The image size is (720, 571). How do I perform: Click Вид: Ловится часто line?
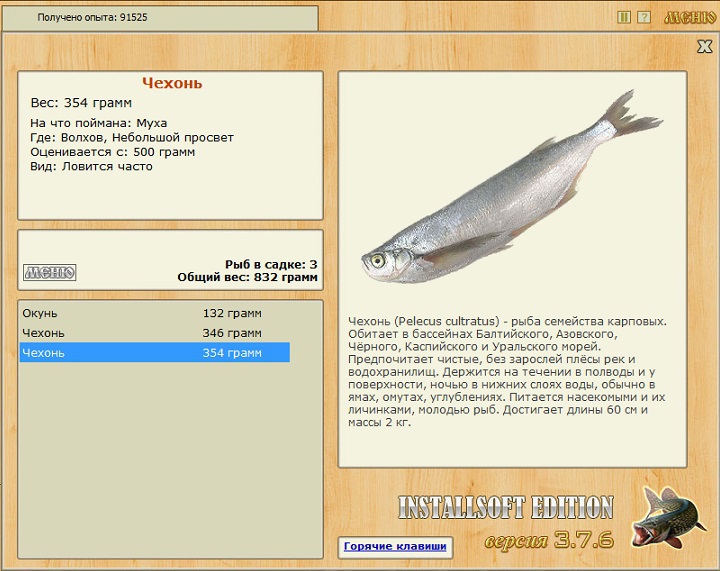click(91, 166)
